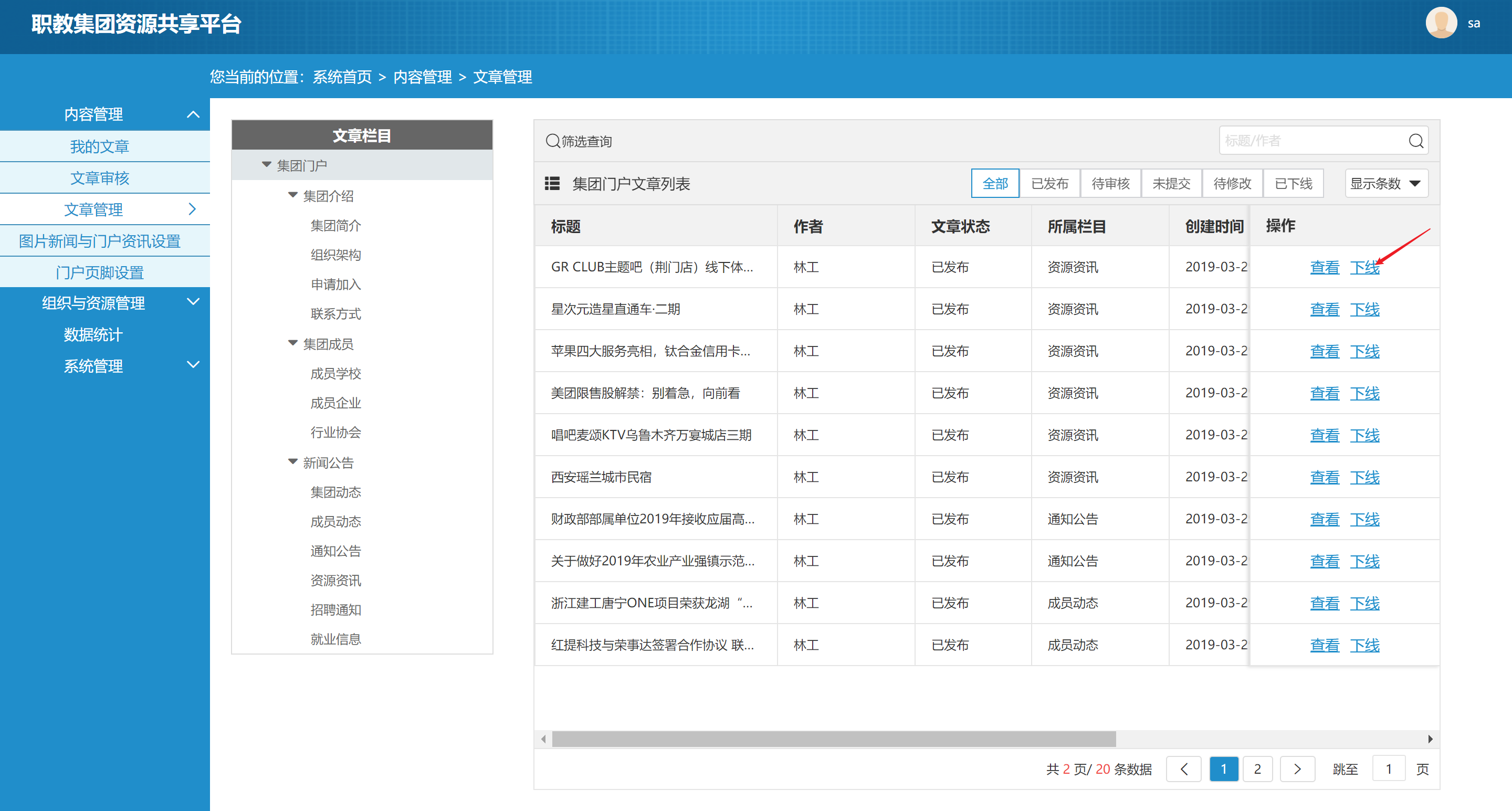The width and height of the screenshot is (1512, 811).
Task: Collapse the 内容管理 sidebar section
Action: point(193,114)
